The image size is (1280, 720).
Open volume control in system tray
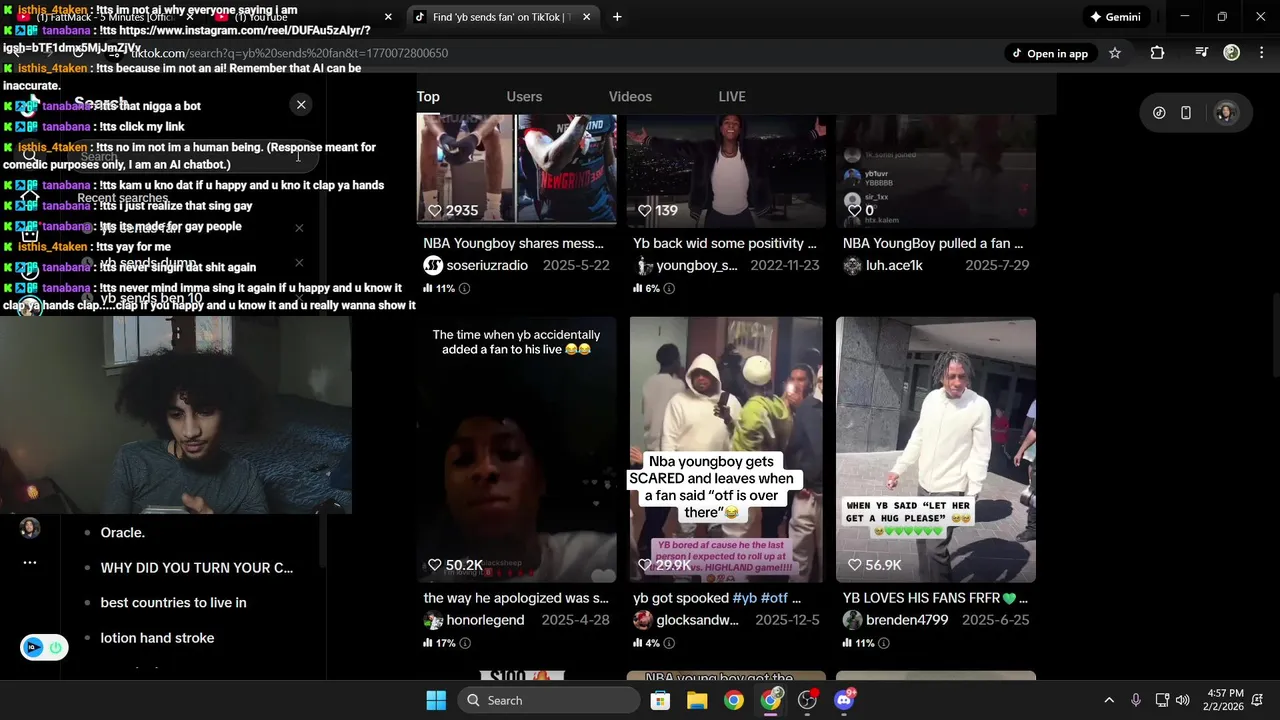point(1183,701)
